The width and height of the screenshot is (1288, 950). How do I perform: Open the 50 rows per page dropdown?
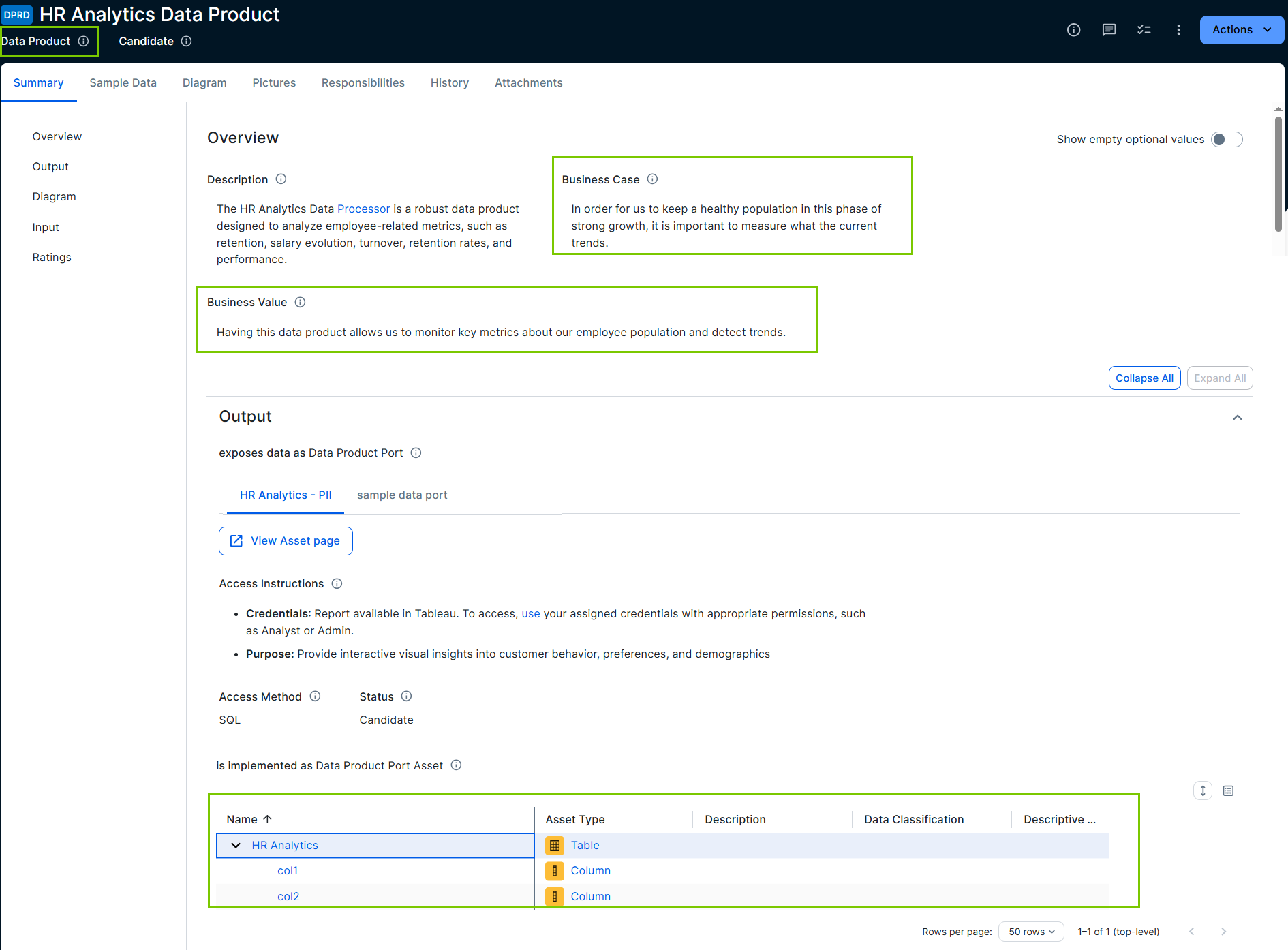1031,931
